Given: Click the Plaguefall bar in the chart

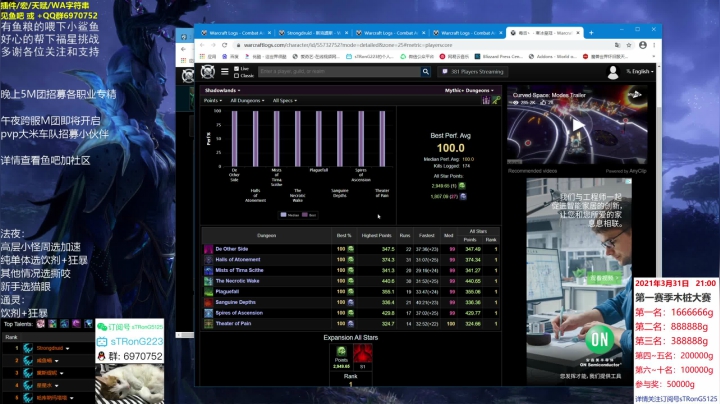Looking at the screenshot, I should pyautogui.click(x=319, y=139).
